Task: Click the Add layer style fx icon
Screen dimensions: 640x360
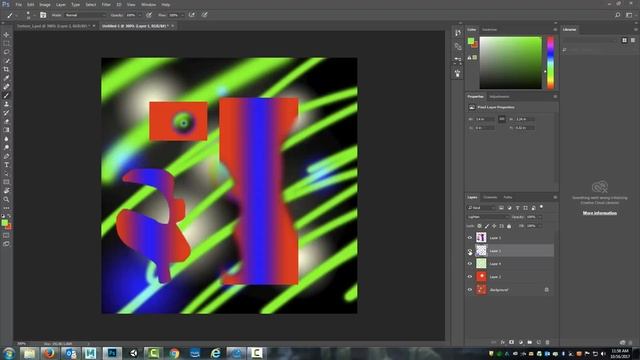Action: pyautogui.click(x=503, y=342)
